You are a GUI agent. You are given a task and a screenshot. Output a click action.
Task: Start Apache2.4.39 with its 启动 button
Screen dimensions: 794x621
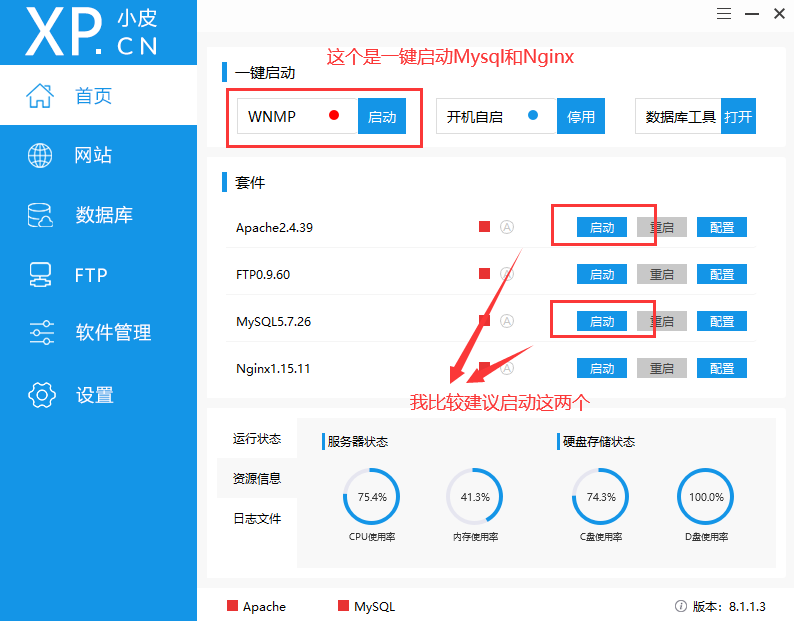click(602, 227)
